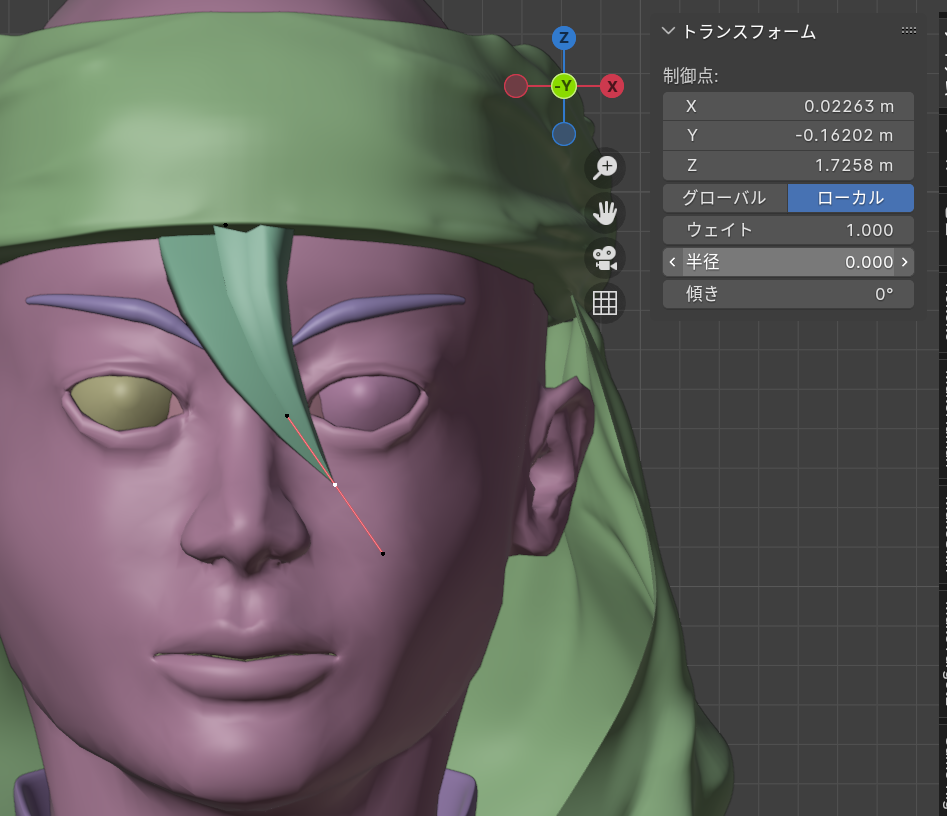Viewport: 947px width, 816px height.
Task: Select the white curve control point
Action: point(335,484)
